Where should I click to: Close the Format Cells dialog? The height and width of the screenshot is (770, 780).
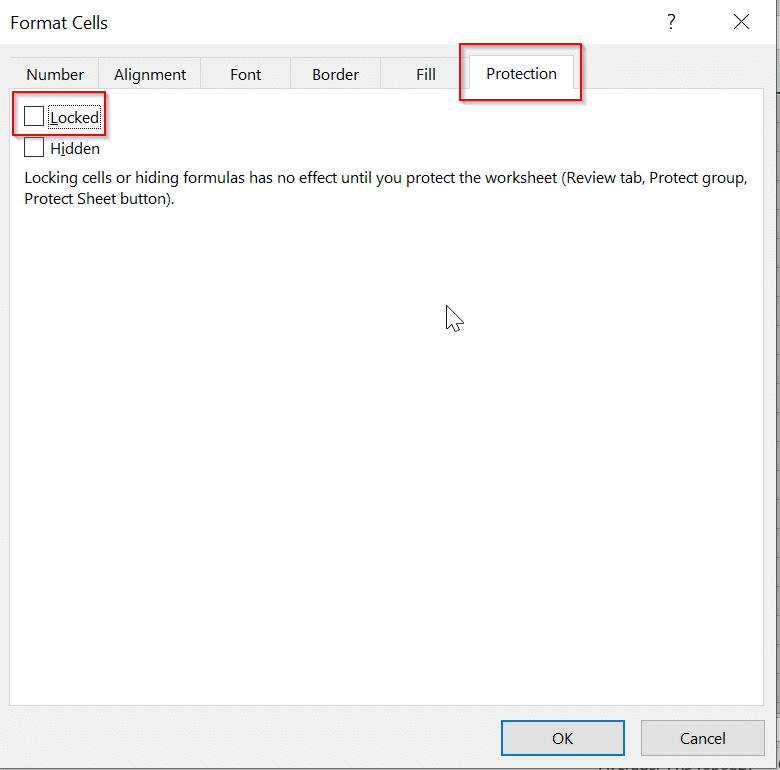coord(741,22)
